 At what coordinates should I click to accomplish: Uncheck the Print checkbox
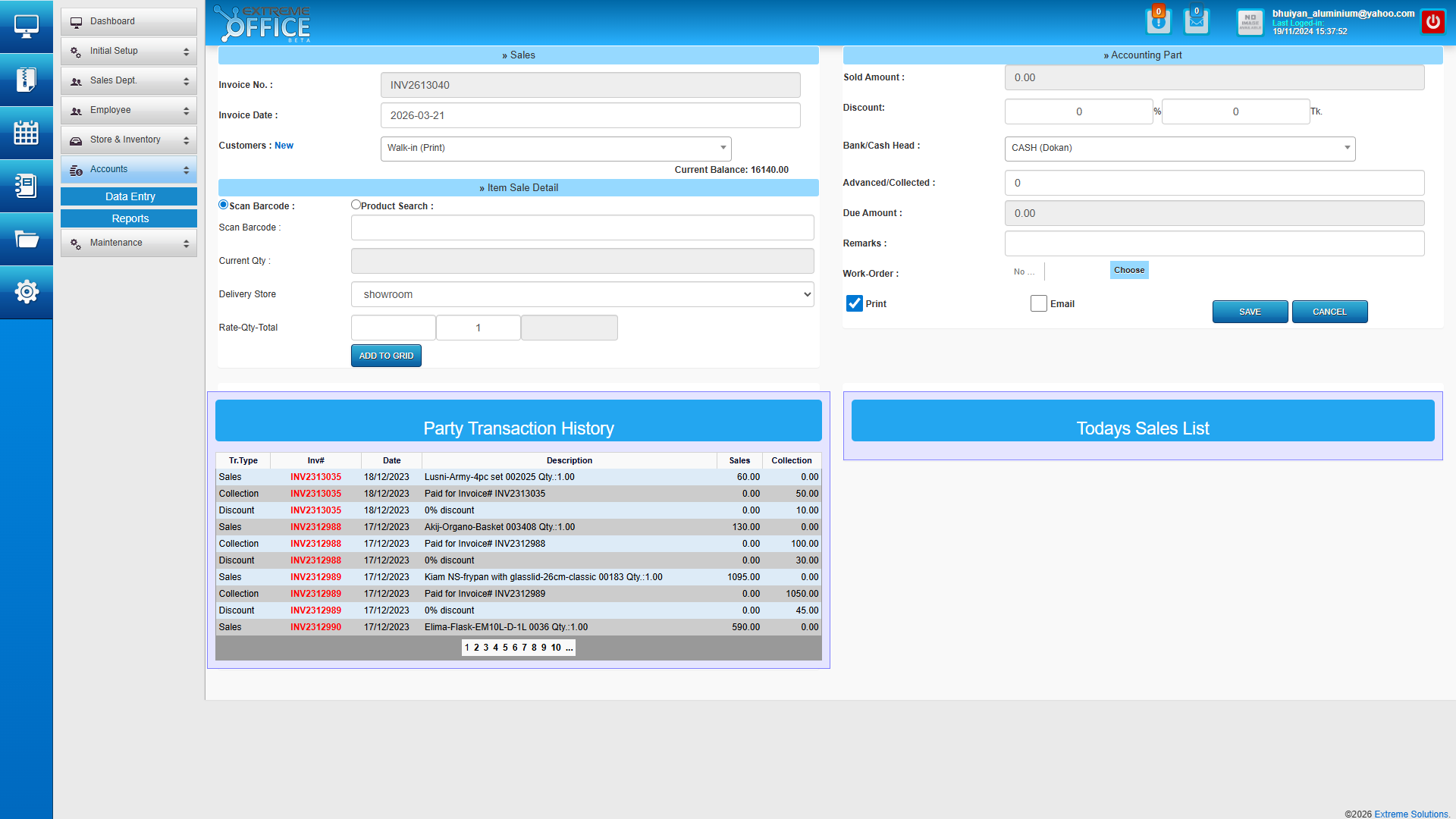855,303
